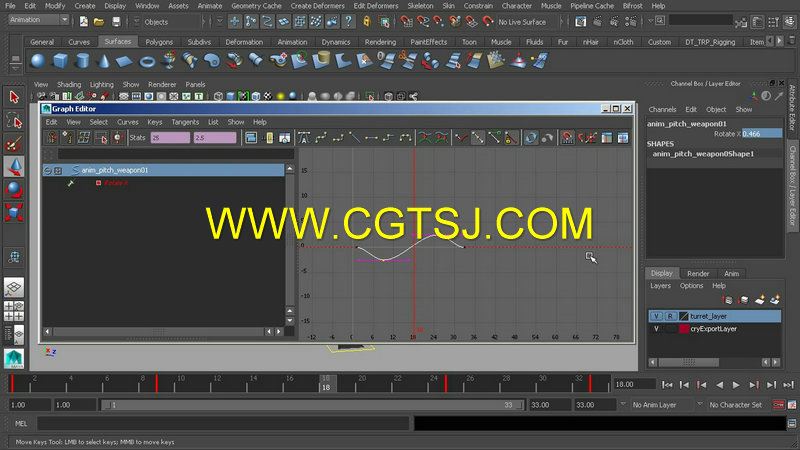Click the playback range slider bar
800x450 pixels.
(x=311, y=405)
